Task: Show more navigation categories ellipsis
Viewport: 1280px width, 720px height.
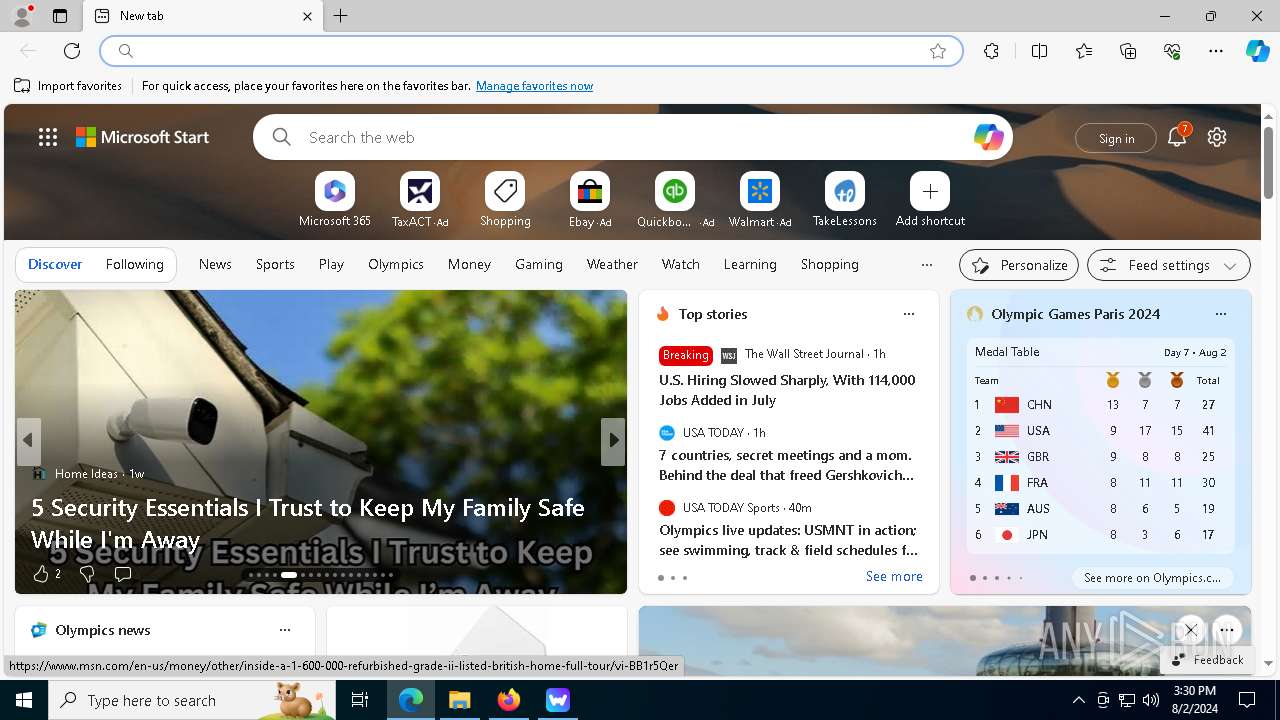Action: (x=927, y=265)
